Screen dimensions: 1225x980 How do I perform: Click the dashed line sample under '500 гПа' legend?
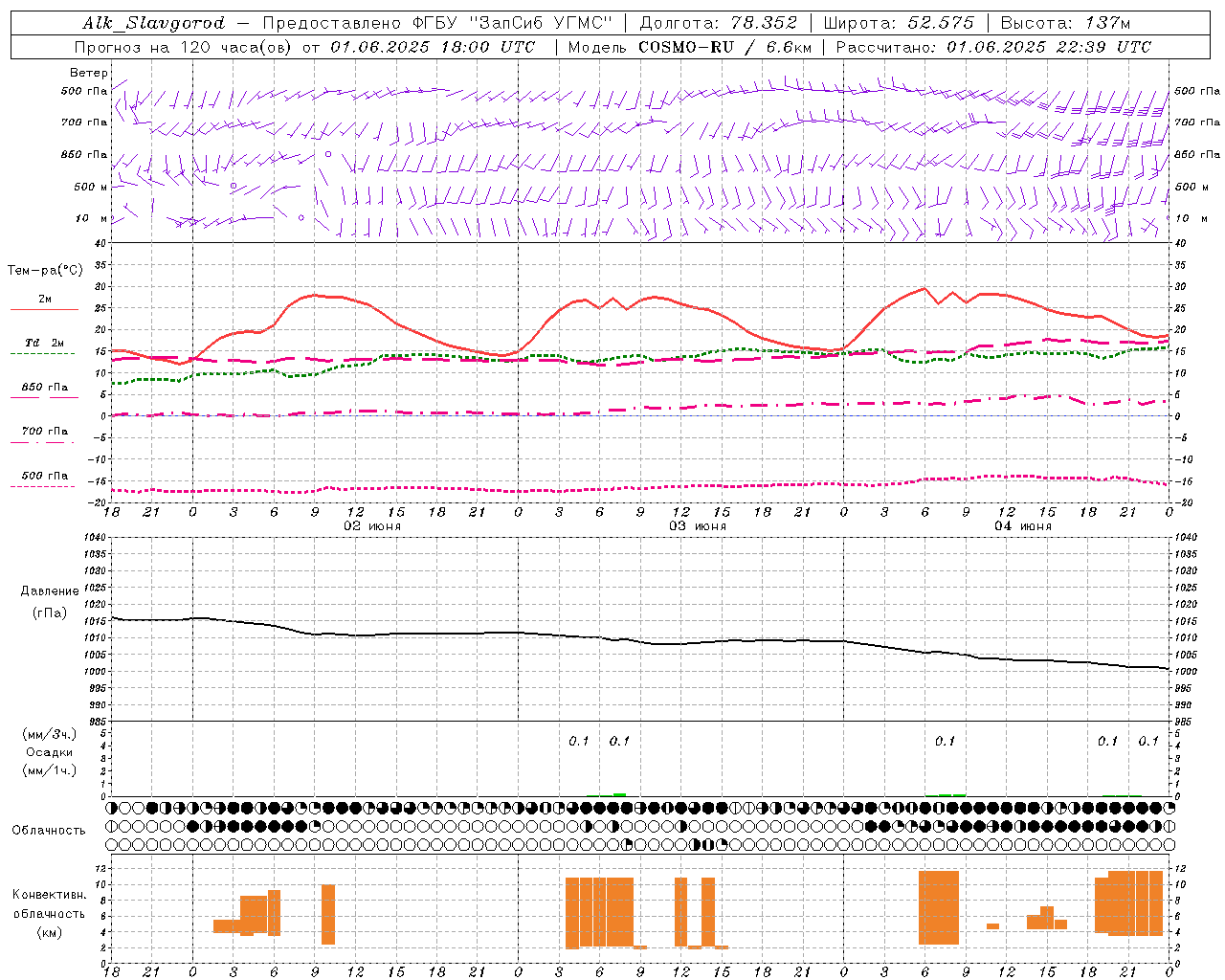pos(43,486)
